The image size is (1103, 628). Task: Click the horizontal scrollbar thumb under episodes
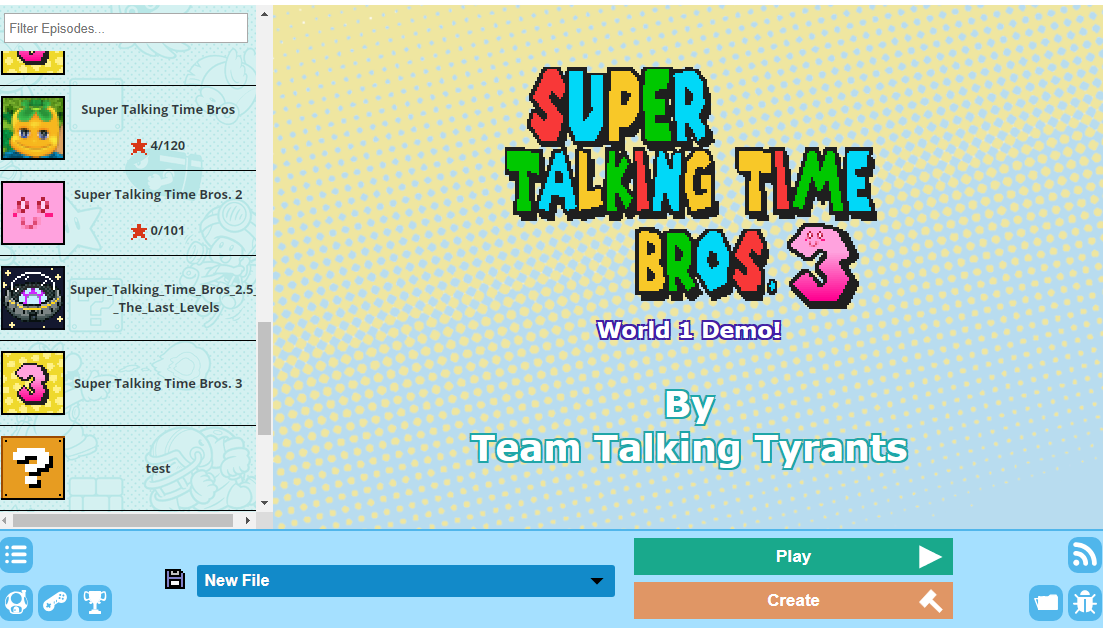coord(123,520)
